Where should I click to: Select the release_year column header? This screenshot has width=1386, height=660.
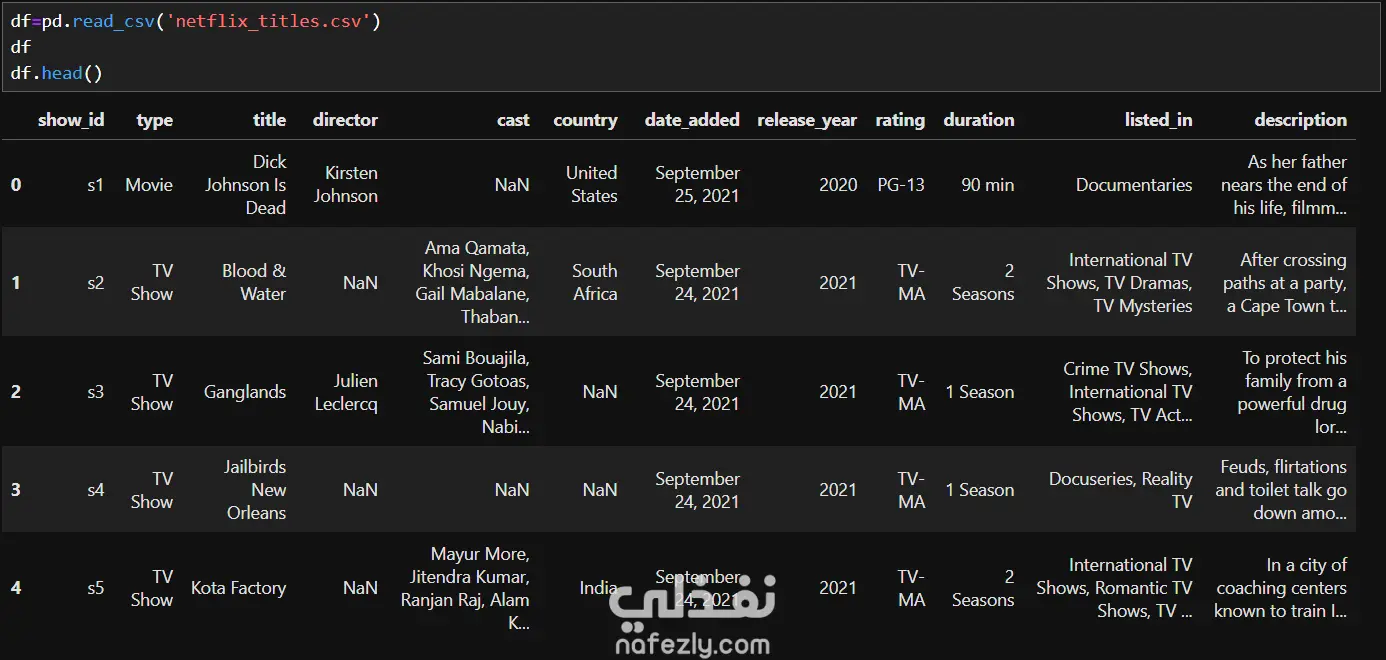[x=807, y=120]
